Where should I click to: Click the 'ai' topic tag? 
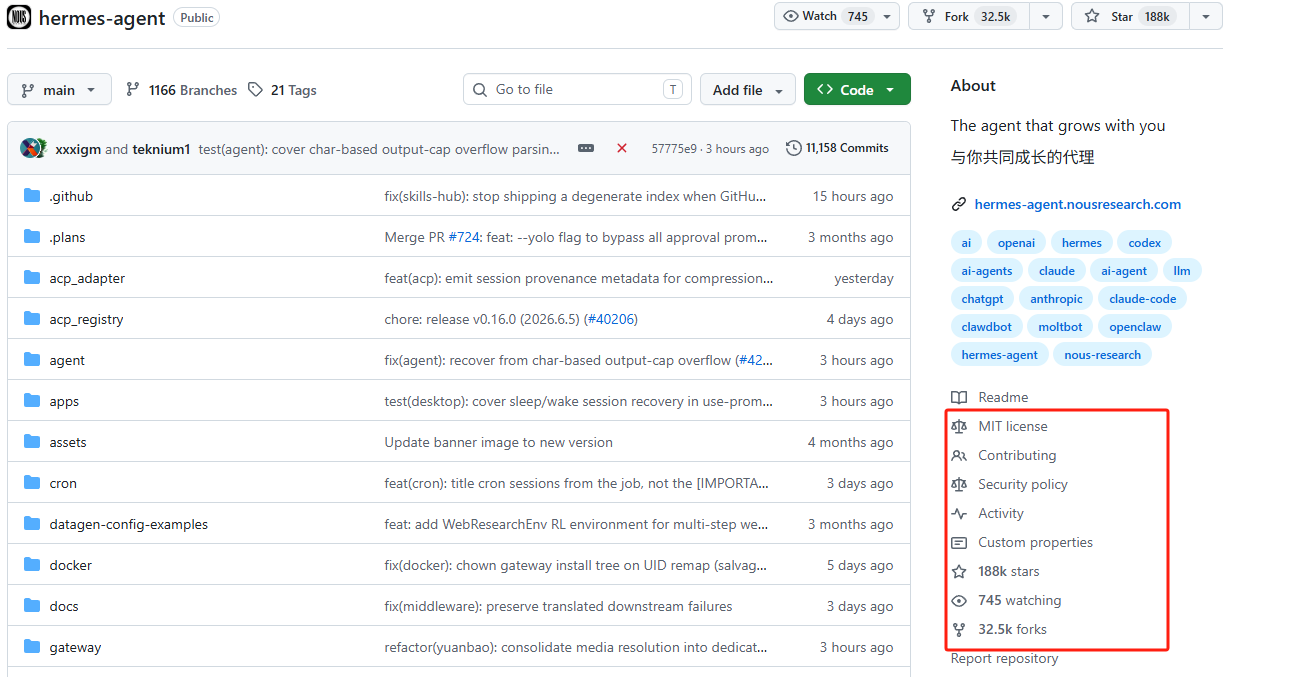(966, 243)
